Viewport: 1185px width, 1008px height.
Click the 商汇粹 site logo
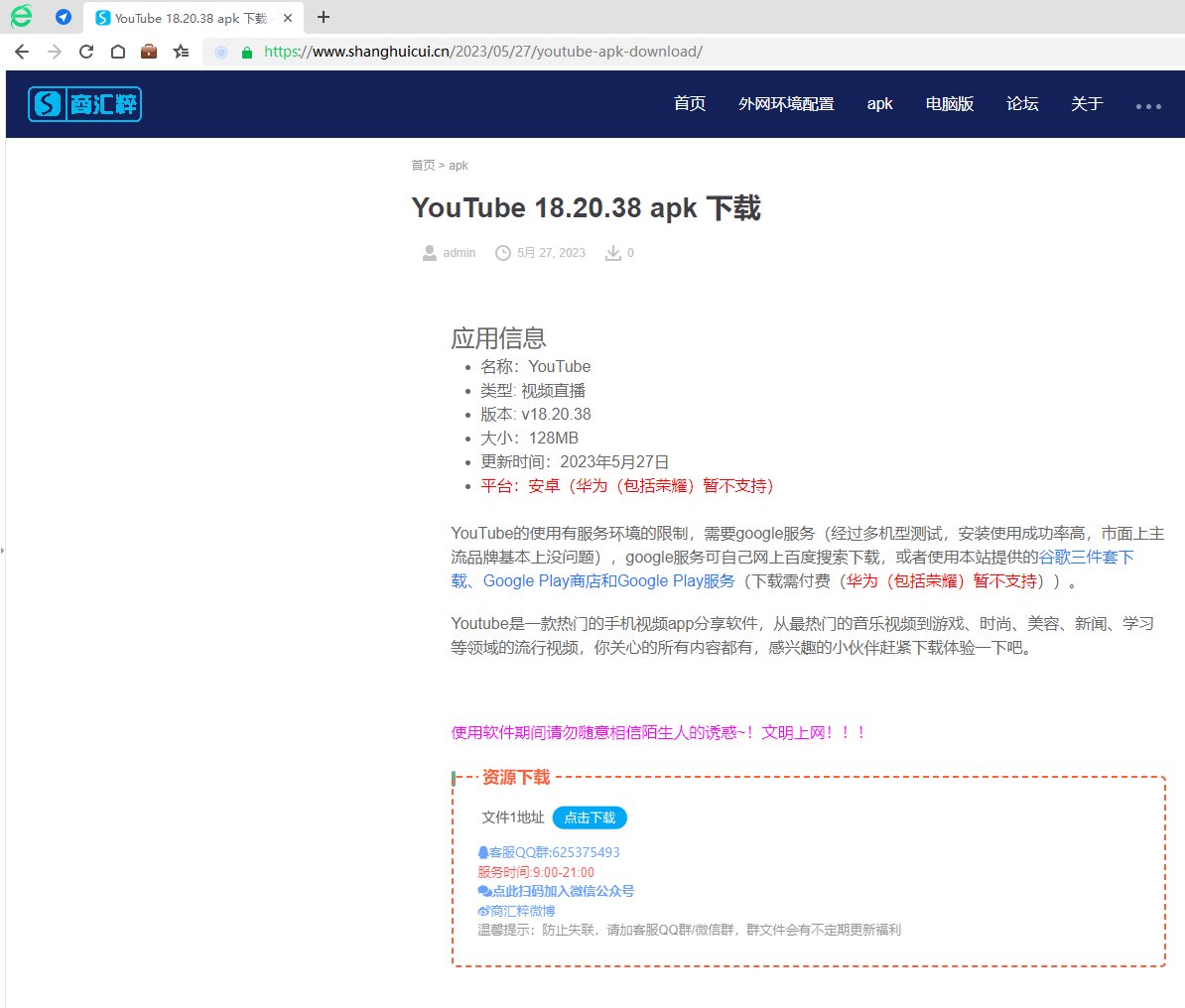pyautogui.click(x=84, y=103)
